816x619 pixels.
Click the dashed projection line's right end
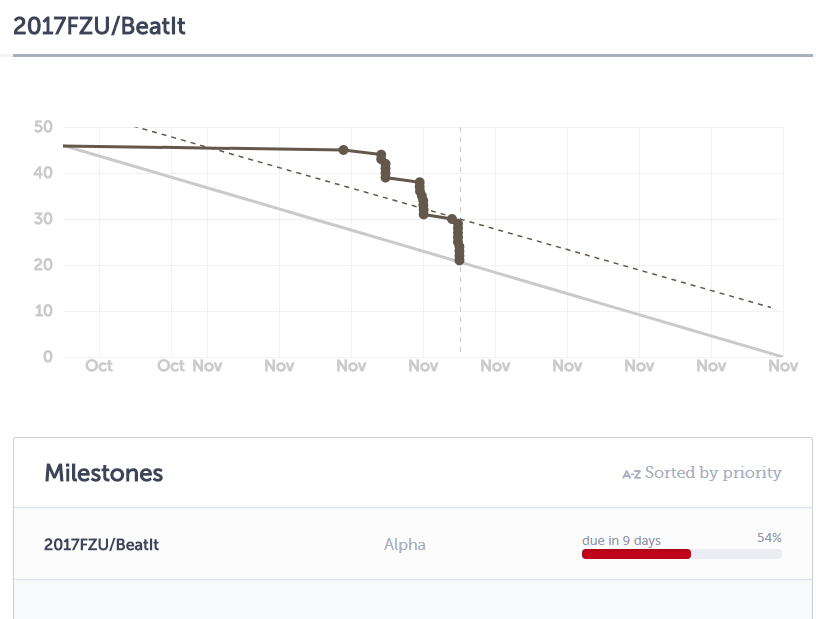point(769,307)
